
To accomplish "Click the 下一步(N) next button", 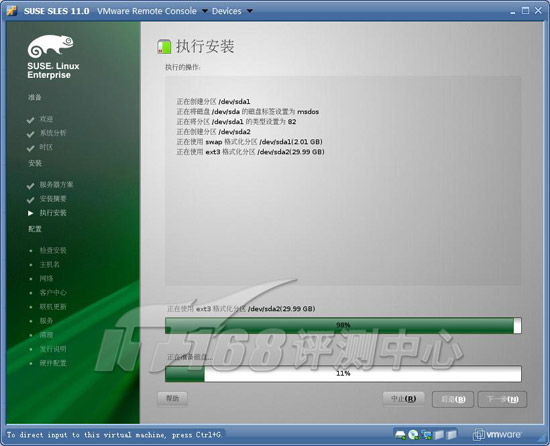I will (x=502, y=399).
